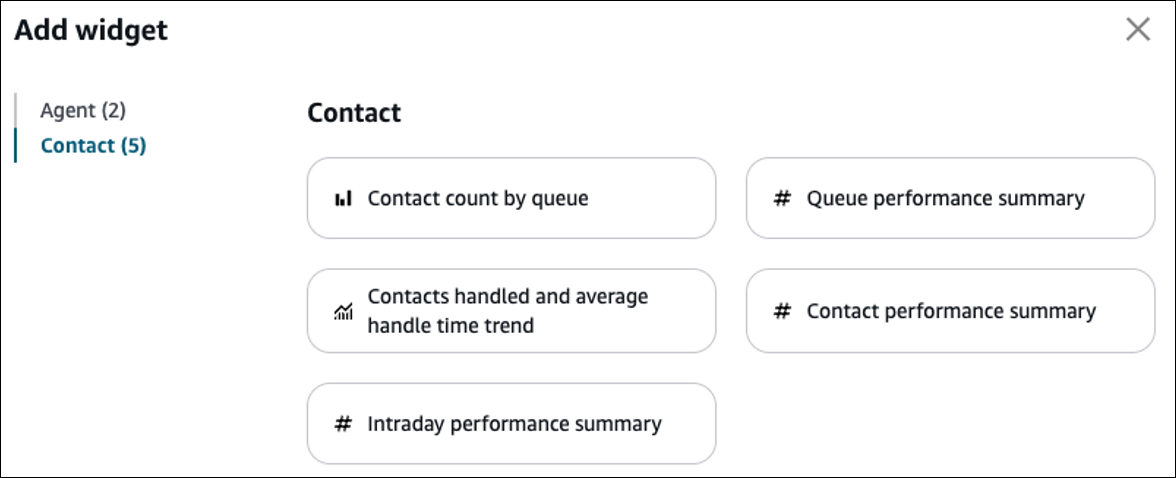Click the "handle time trend" second text line
This screenshot has height=478, width=1176.
[x=450, y=325]
